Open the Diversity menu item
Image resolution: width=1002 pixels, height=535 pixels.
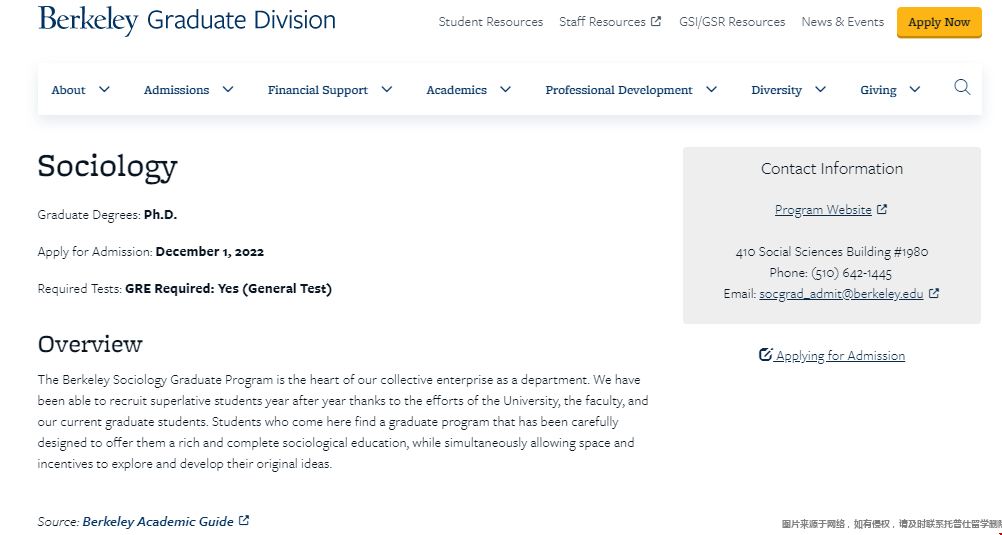[x=776, y=90]
